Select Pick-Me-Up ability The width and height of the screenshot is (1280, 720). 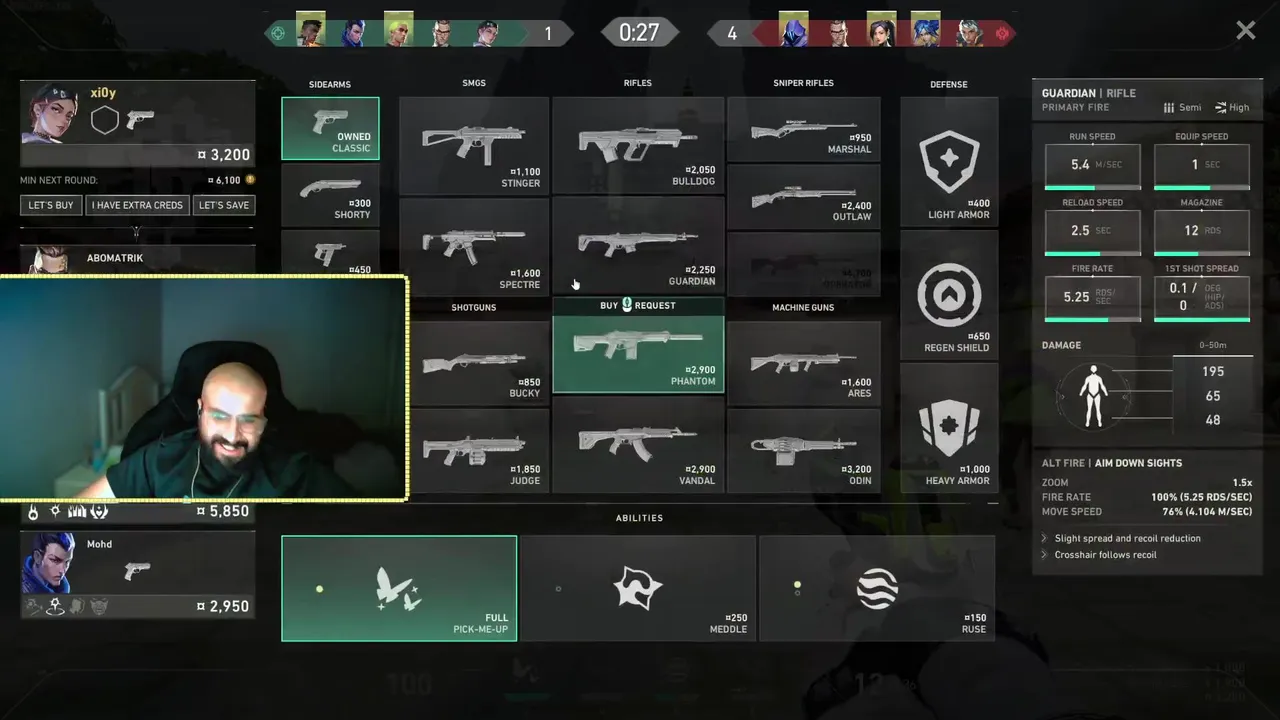(399, 588)
